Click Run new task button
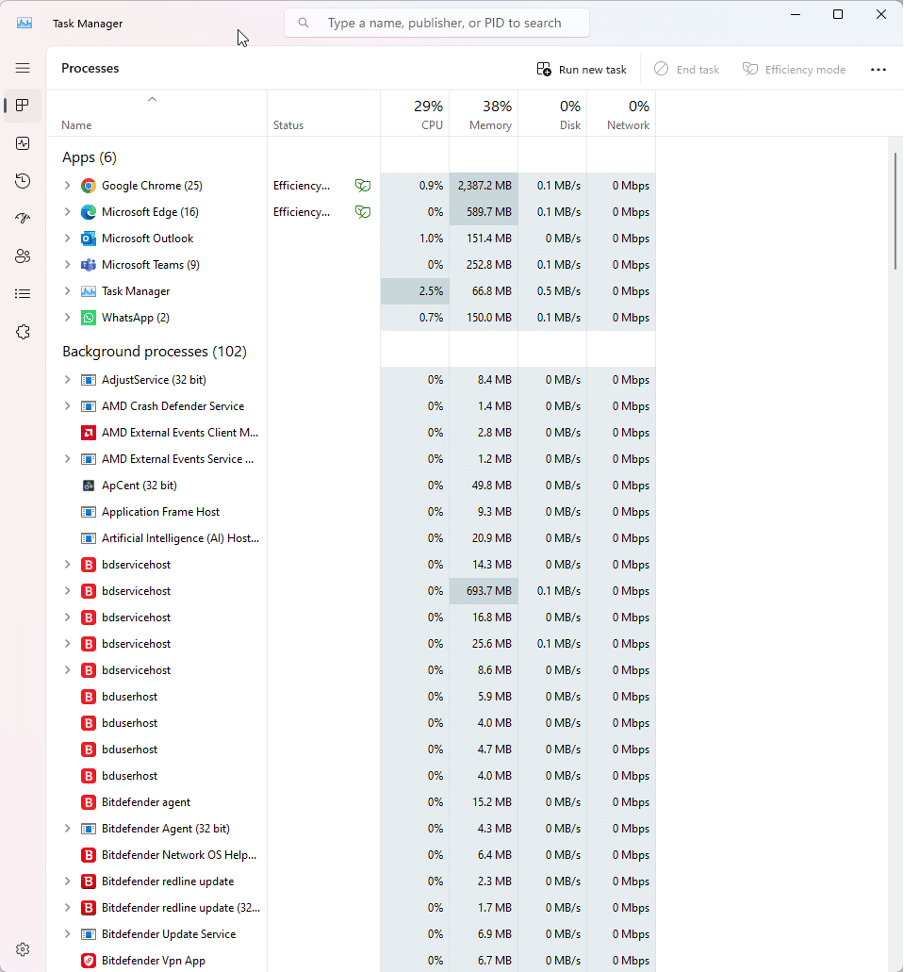This screenshot has height=972, width=904. pos(582,69)
